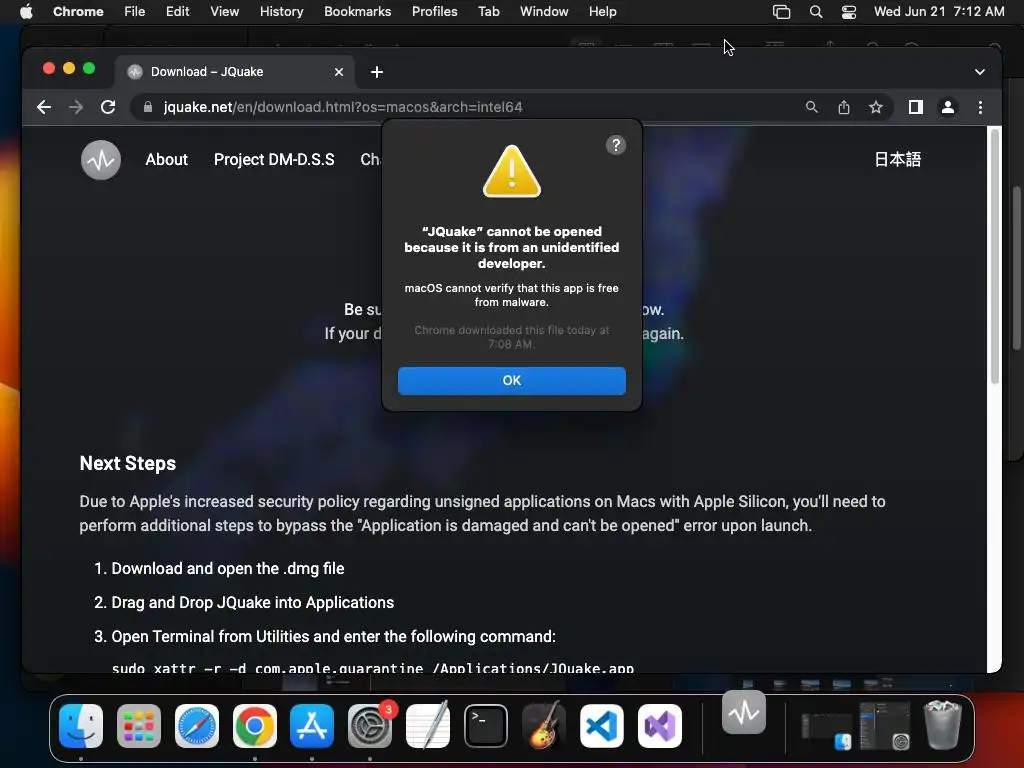Open System Settings from the Dock

(370, 726)
